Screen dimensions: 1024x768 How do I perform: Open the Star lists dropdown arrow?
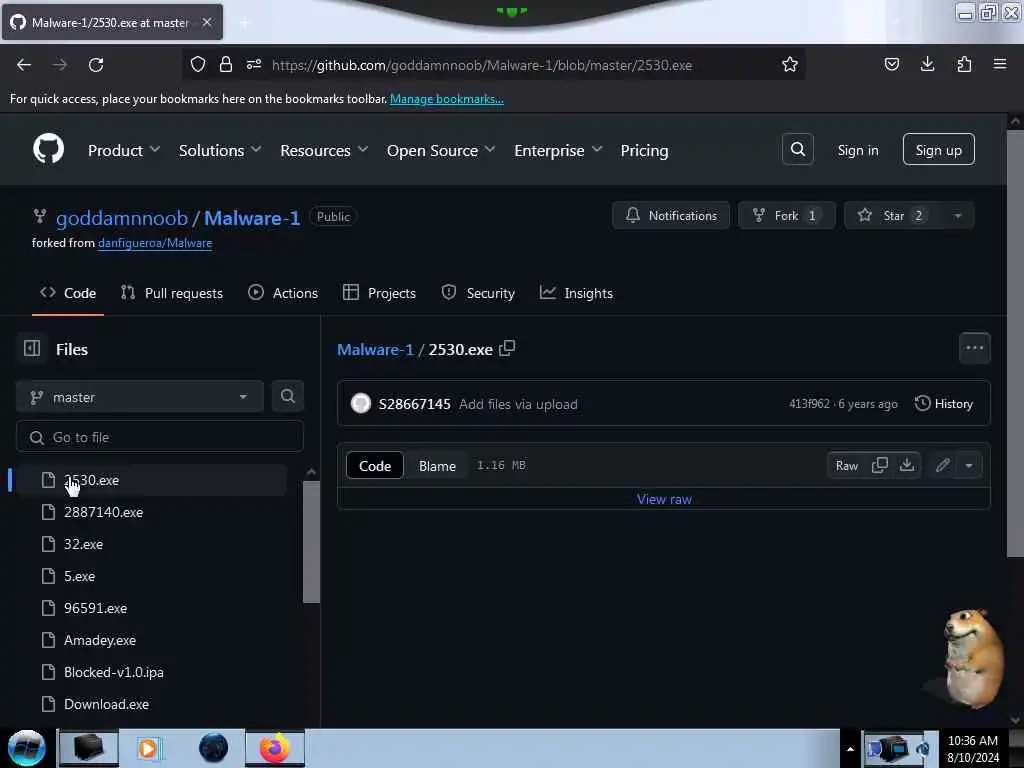[x=957, y=216]
